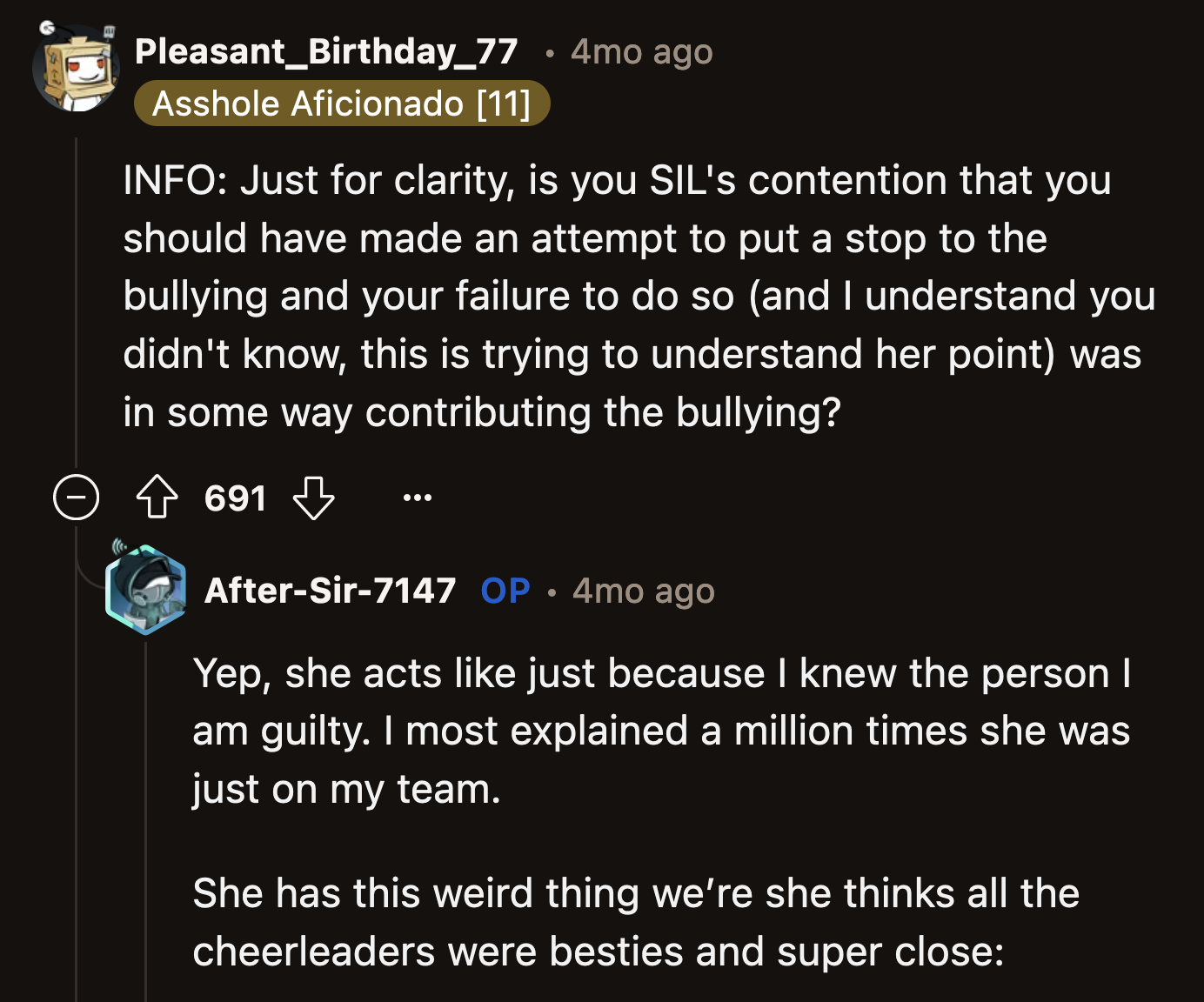Open the 4mo ago comment permalink

[x=641, y=52]
